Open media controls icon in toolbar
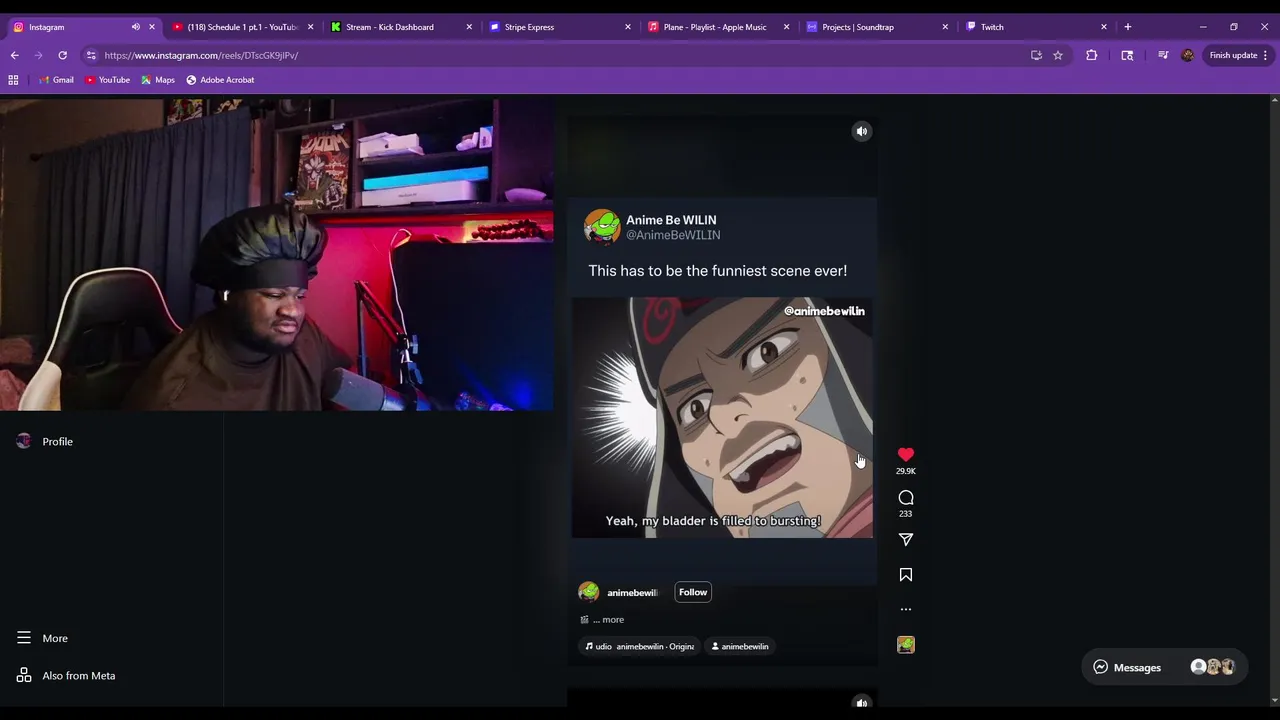This screenshot has height=720, width=1280. [x=1163, y=55]
